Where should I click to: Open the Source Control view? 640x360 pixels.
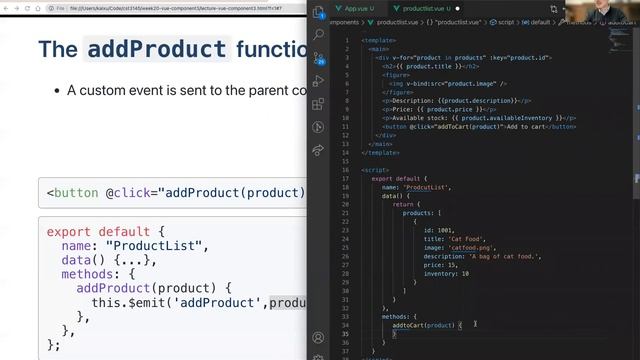(318, 58)
